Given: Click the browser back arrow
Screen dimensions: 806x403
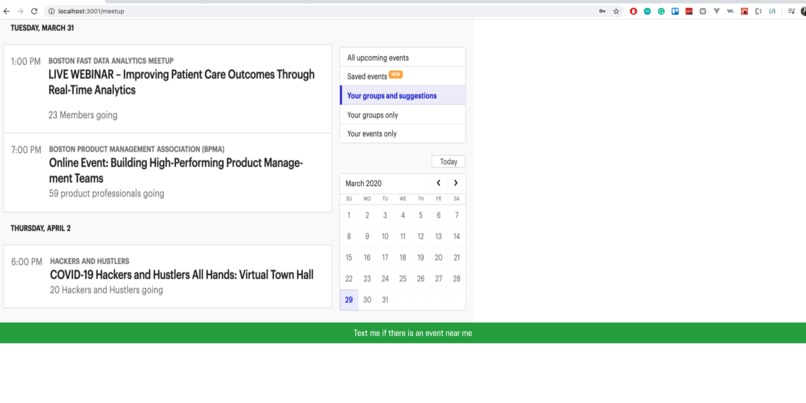Looking at the screenshot, I should point(7,11).
